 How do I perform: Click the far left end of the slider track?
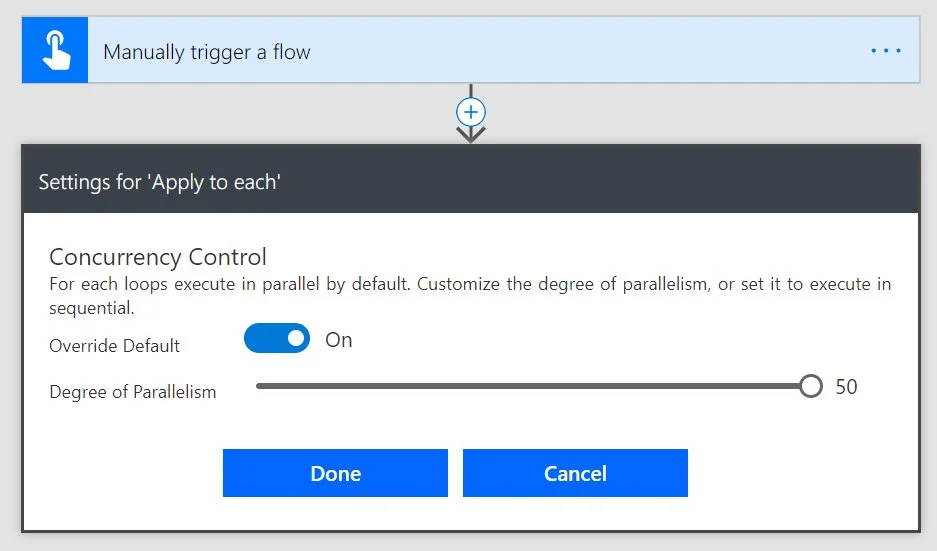coord(259,386)
